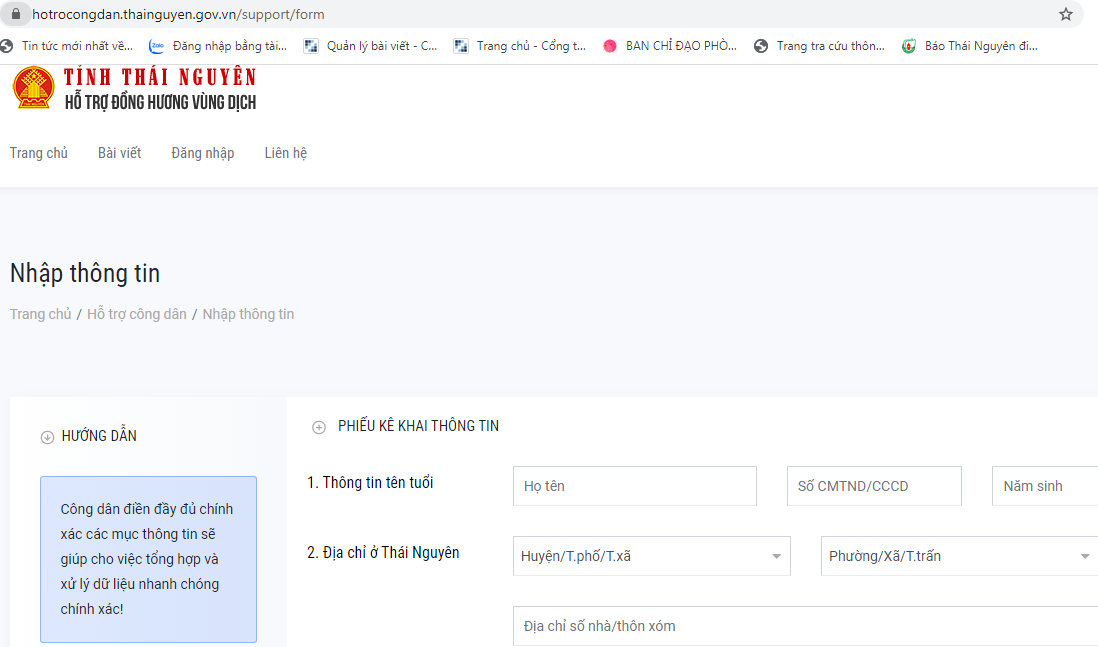
Task: Click the lock icon beside the URL
Action: (x=15, y=15)
